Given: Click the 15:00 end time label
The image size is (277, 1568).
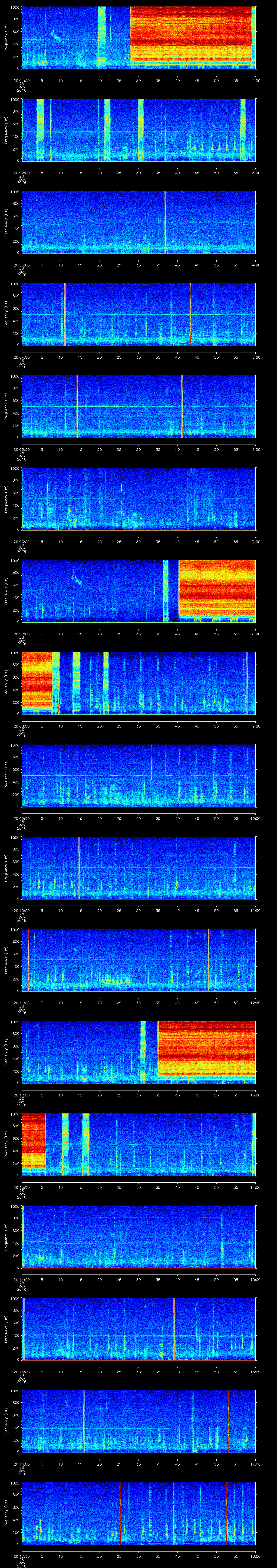Looking at the screenshot, I should (255, 1279).
